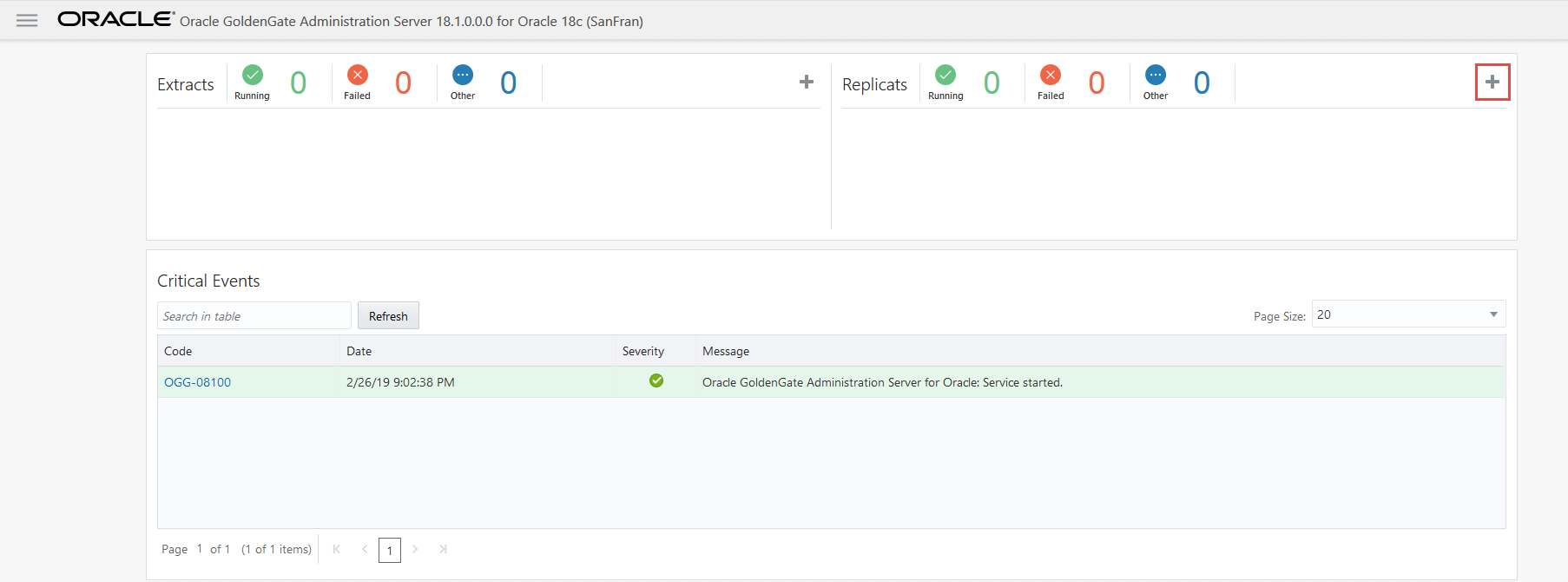Go to previous page of Critical Events
The width and height of the screenshot is (1568, 582).
click(365, 549)
